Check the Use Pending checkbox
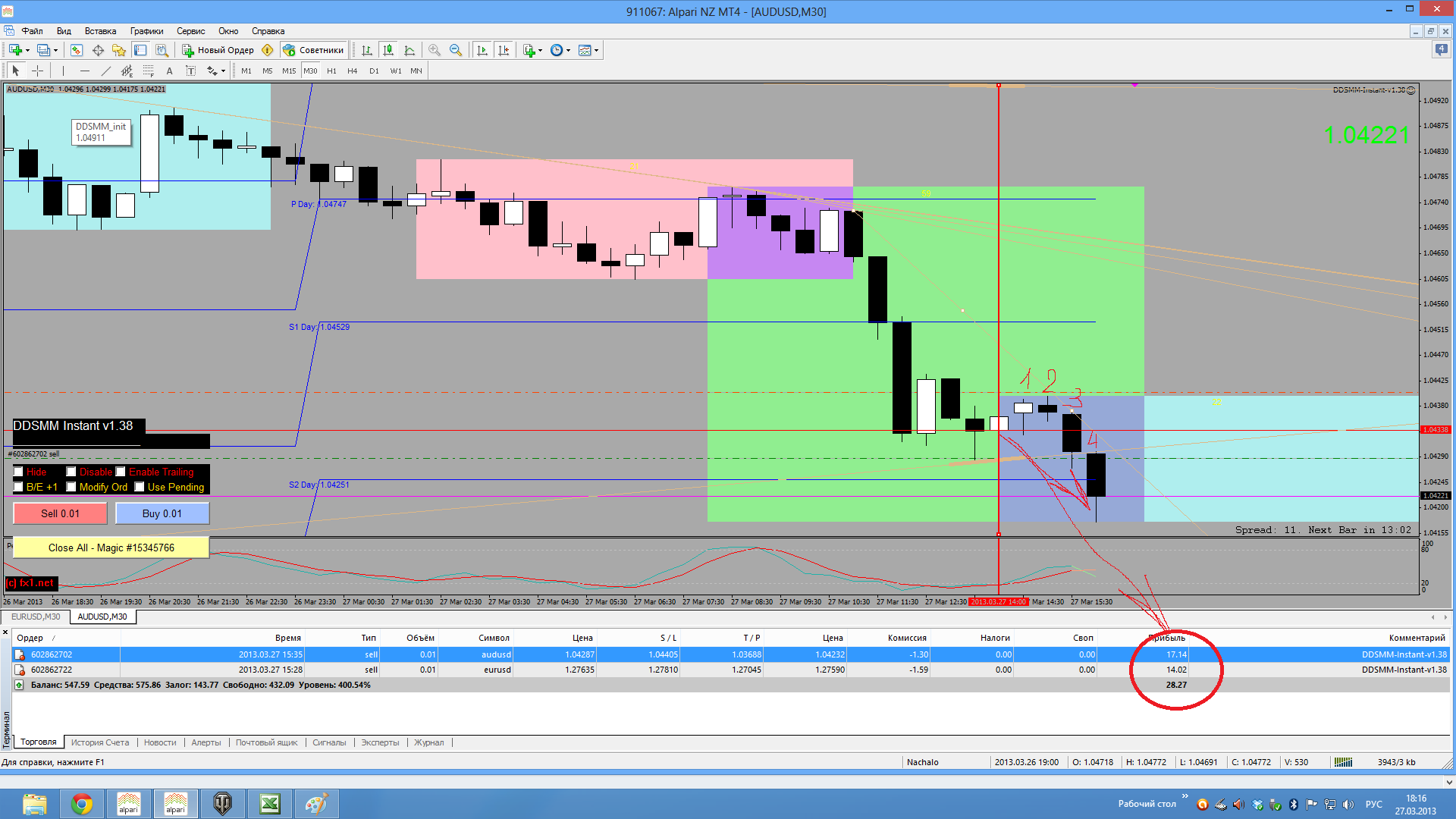Image resolution: width=1456 pixels, height=819 pixels. tap(140, 487)
